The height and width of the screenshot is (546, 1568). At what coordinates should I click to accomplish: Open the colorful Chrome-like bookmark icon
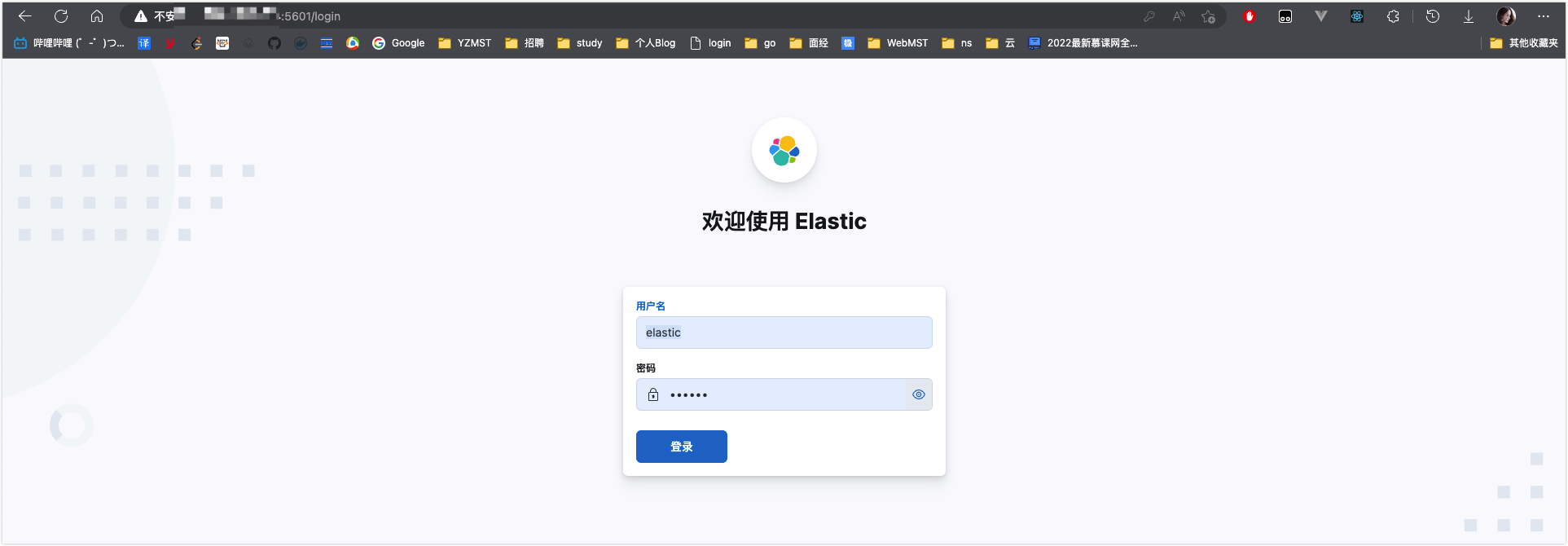[x=353, y=43]
